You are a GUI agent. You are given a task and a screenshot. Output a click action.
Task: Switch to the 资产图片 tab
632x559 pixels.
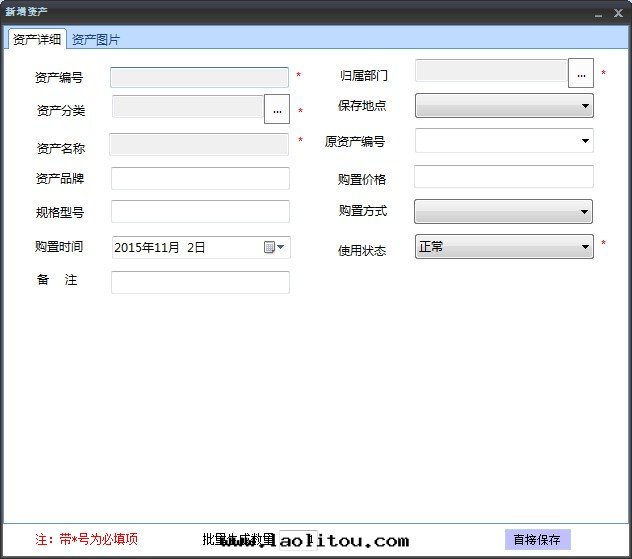pyautogui.click(x=96, y=40)
